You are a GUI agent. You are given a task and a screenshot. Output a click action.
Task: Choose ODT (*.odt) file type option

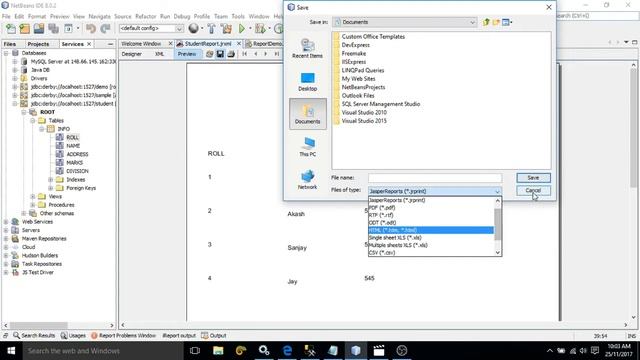431,222
